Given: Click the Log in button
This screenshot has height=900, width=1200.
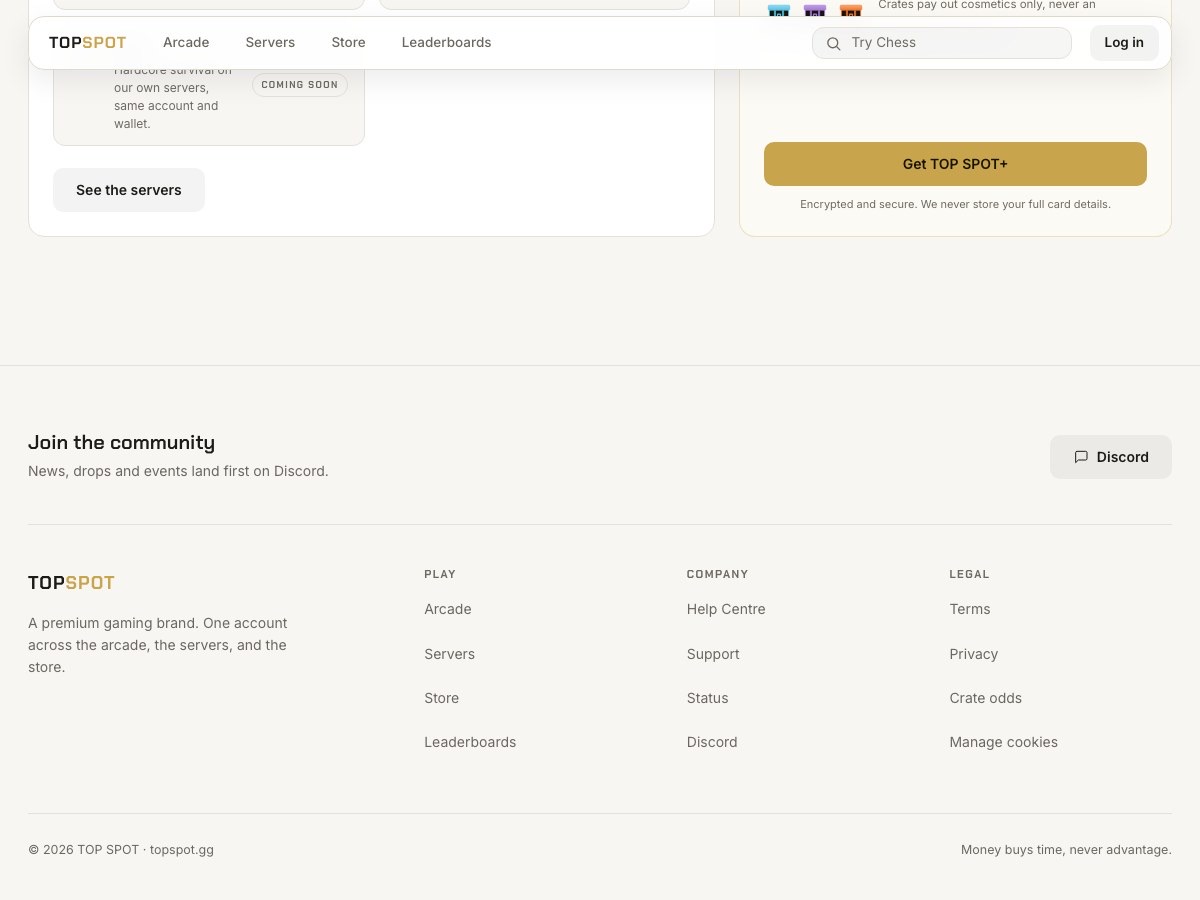Looking at the screenshot, I should 1124,43.
